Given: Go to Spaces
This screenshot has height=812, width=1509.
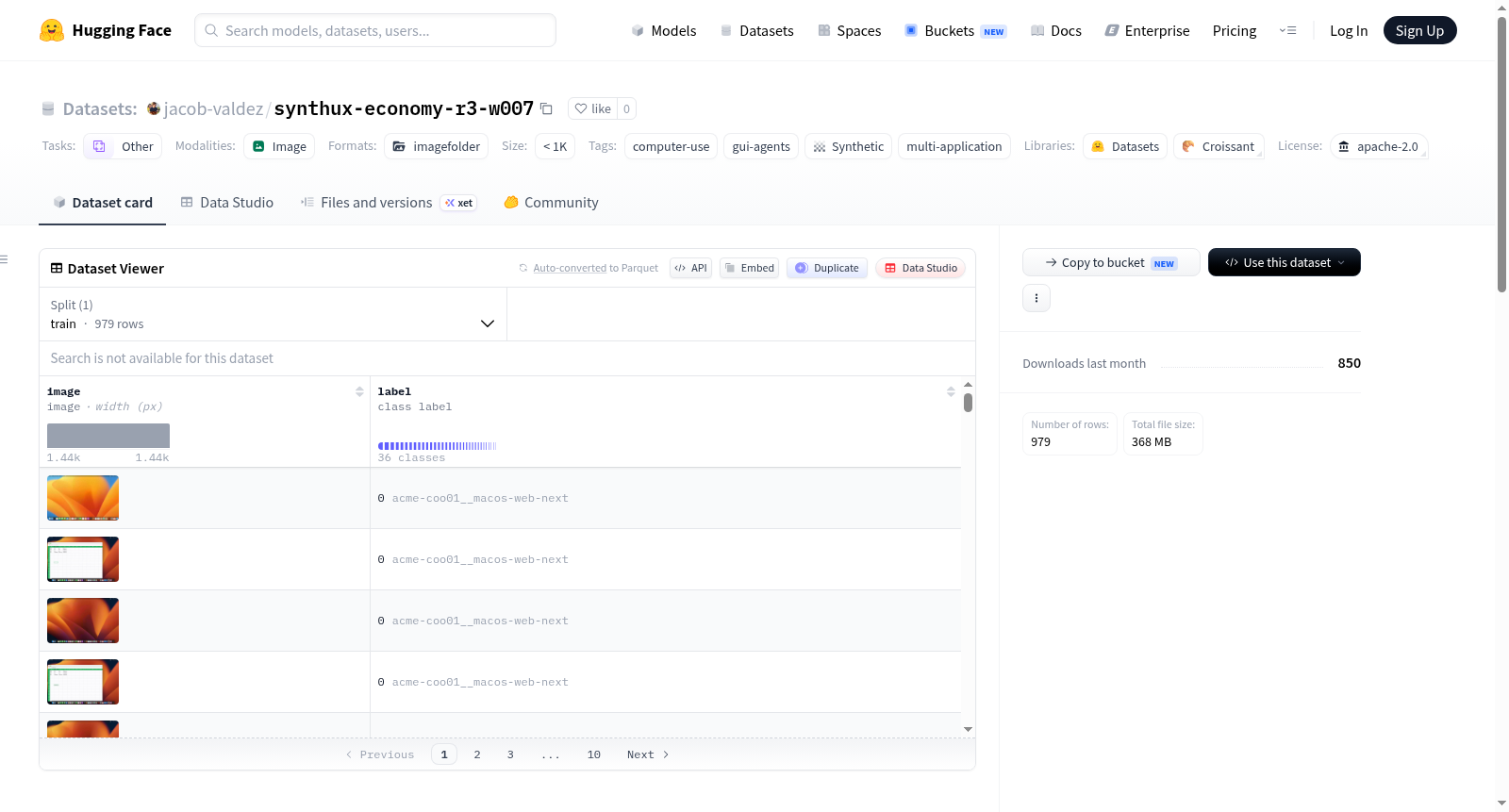Looking at the screenshot, I should click(849, 30).
